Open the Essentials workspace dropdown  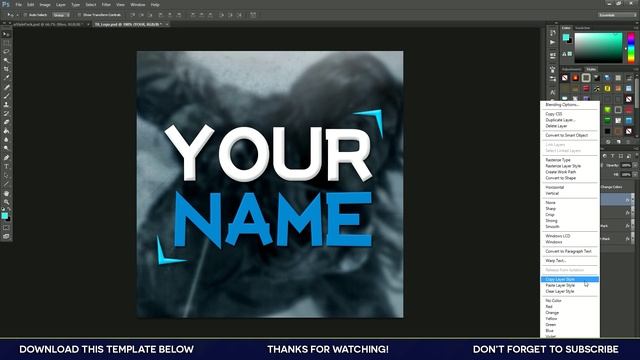coord(618,15)
